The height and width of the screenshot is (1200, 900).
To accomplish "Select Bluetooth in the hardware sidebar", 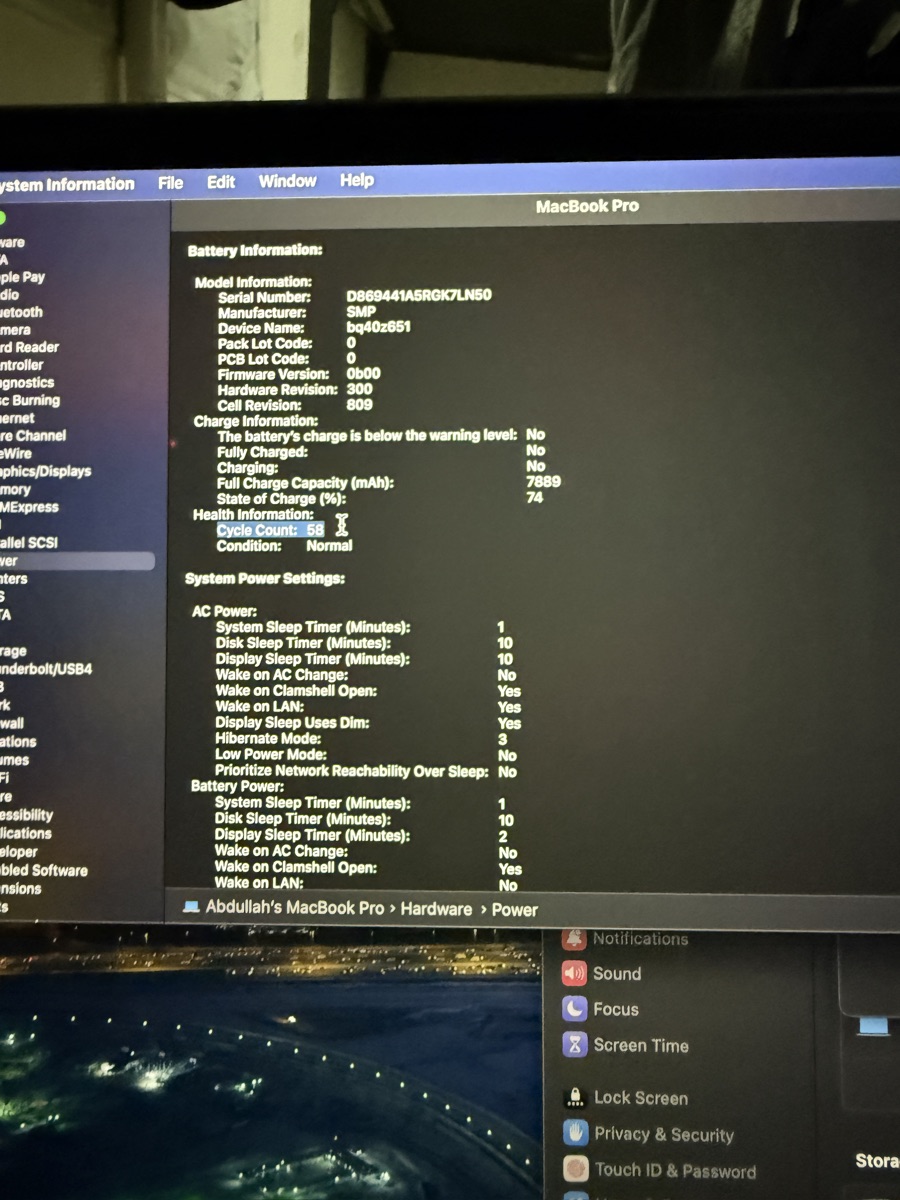I will (x=21, y=312).
